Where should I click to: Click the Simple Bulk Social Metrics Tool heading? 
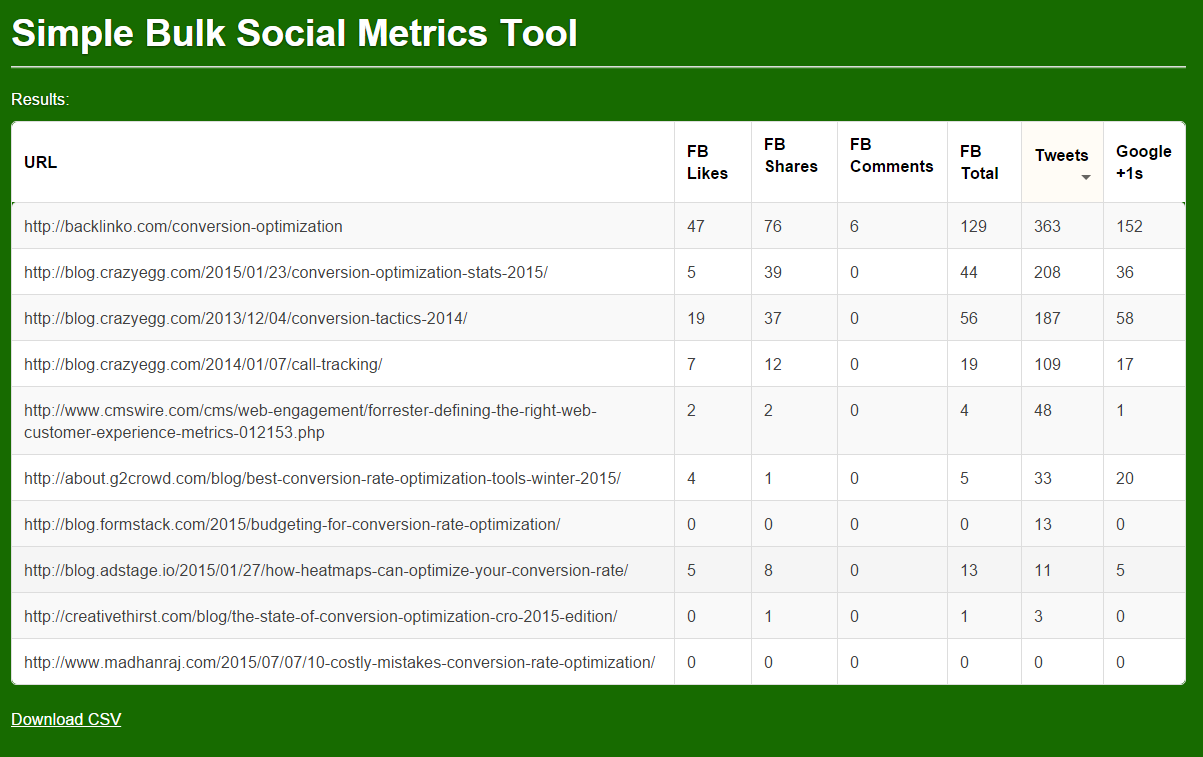click(x=295, y=33)
